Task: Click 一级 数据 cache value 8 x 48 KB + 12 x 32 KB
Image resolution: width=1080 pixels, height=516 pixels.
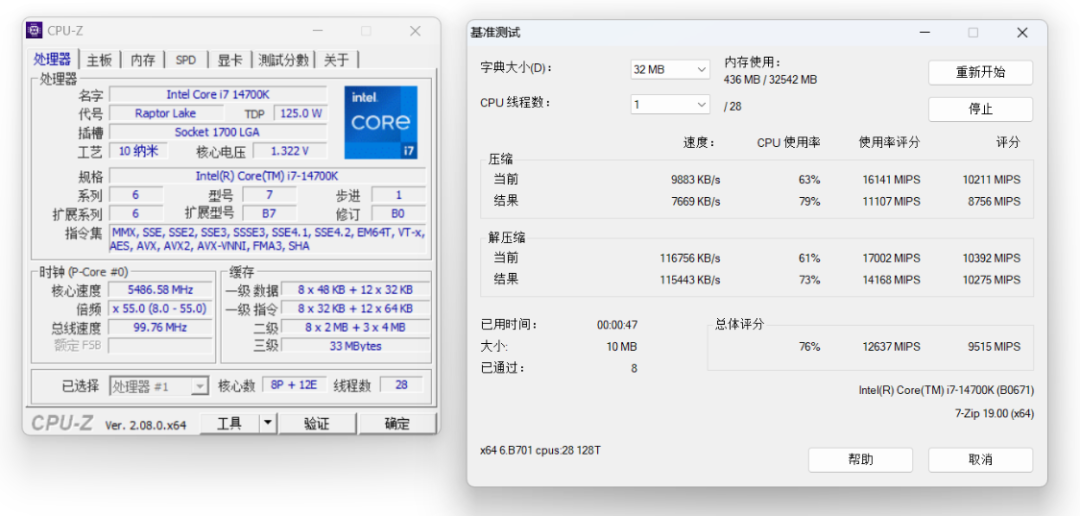Action: click(355, 289)
